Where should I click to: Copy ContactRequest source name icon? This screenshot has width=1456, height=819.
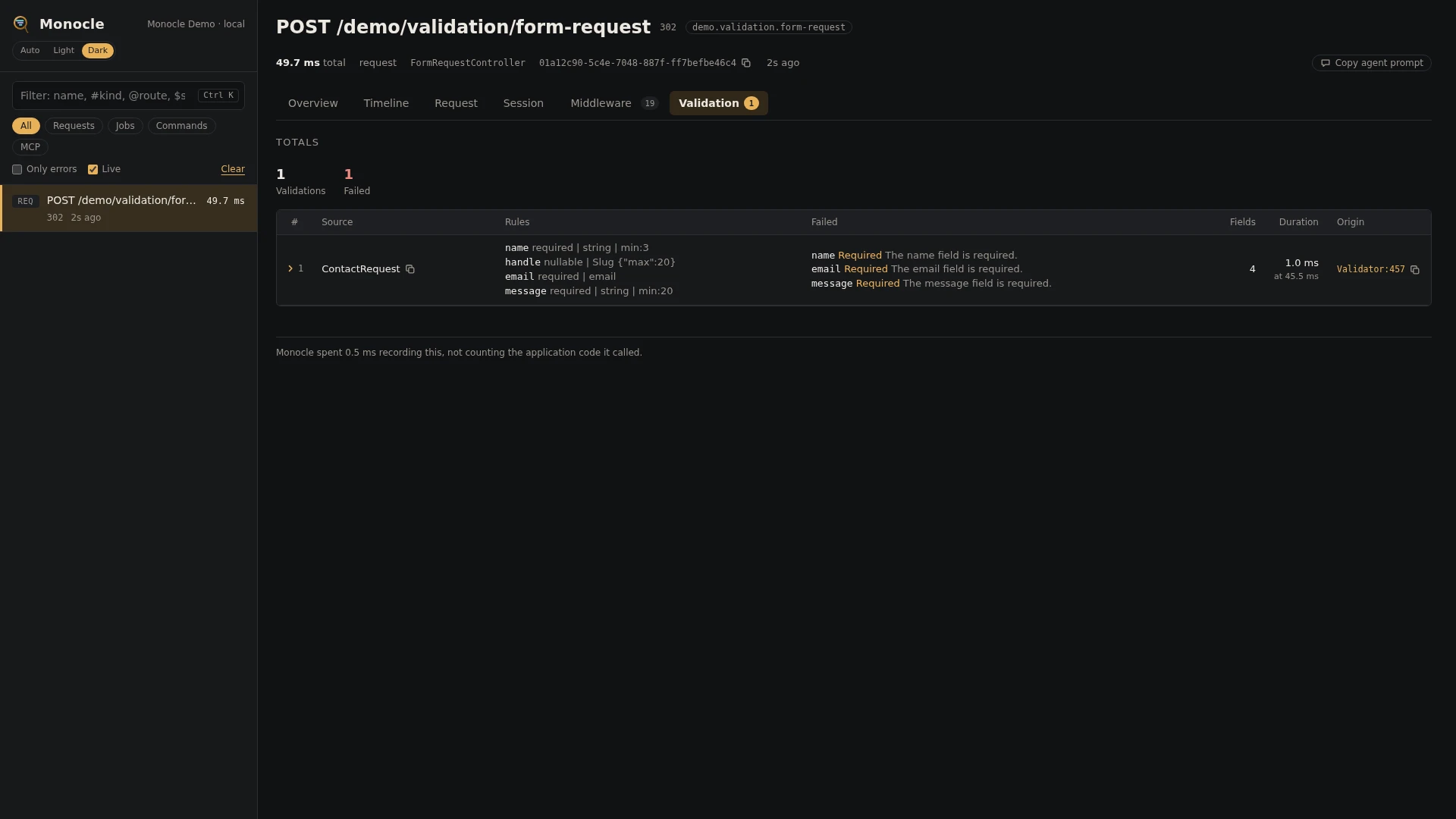tap(410, 269)
